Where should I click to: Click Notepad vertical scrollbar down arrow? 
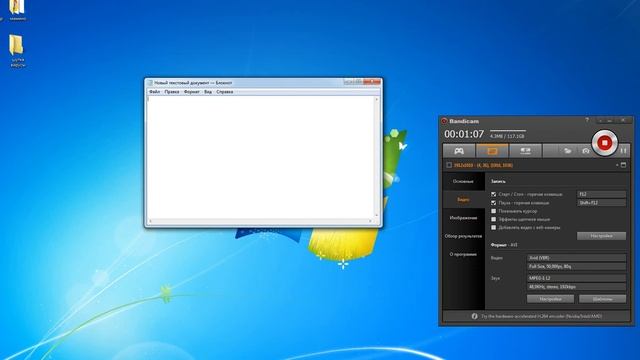click(x=377, y=216)
